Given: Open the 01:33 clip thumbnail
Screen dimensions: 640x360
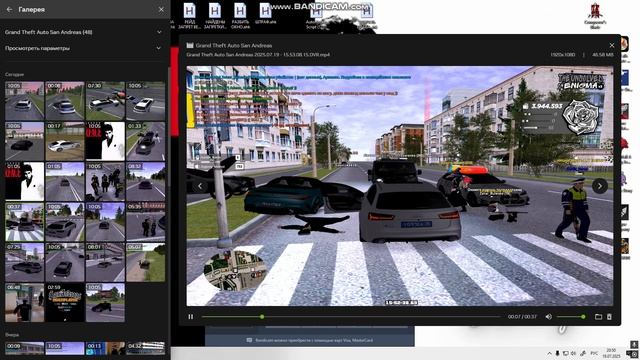Looking at the screenshot, I should pos(146,141).
